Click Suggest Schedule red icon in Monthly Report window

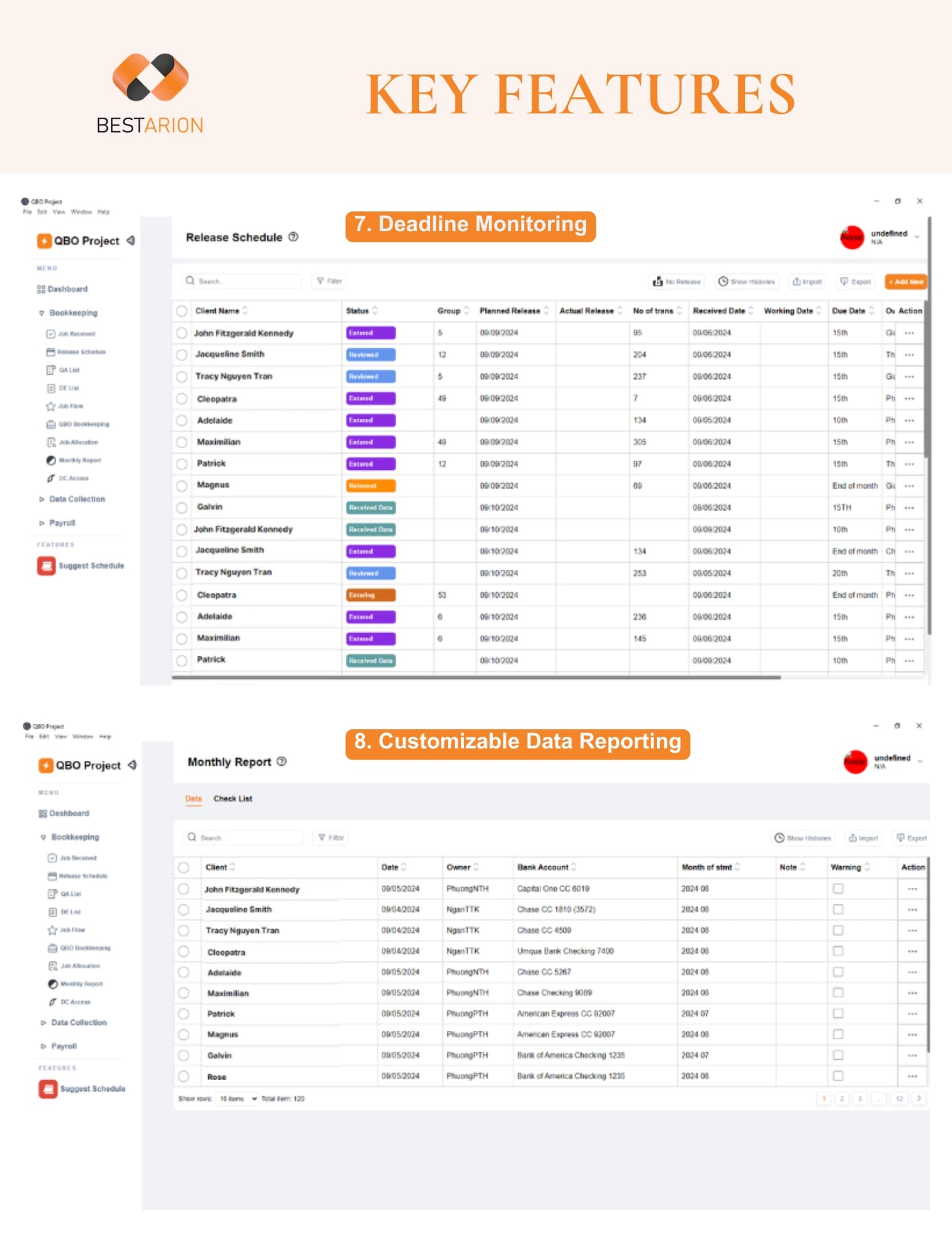[x=48, y=1089]
